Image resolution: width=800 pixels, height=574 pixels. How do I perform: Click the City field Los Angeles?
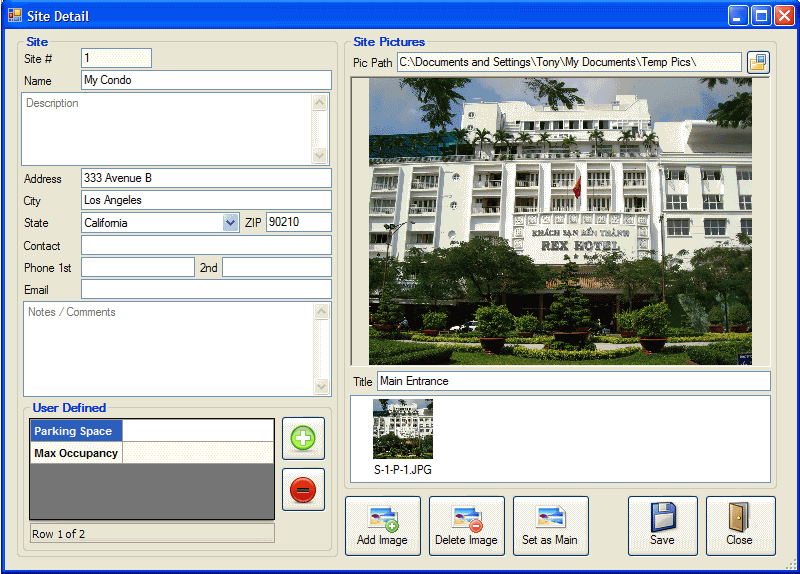[x=206, y=200]
